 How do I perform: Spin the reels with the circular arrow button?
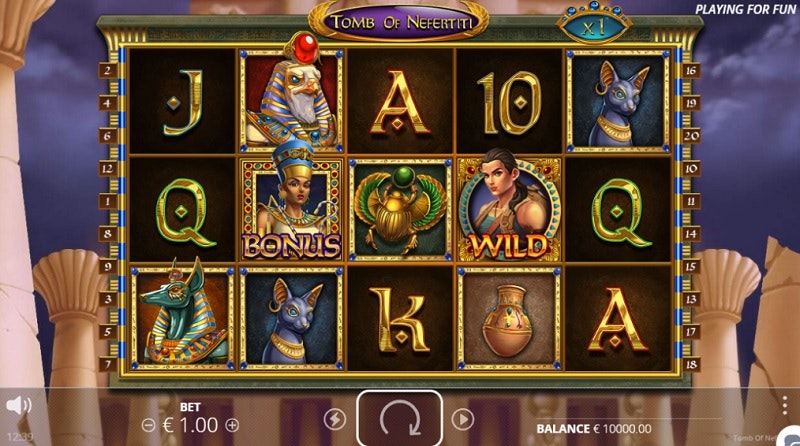pyautogui.click(x=399, y=418)
